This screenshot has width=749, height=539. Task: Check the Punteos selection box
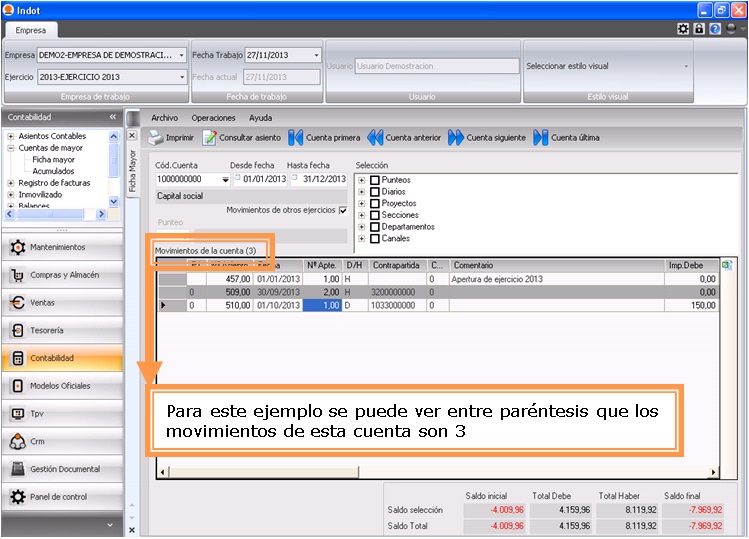[x=375, y=180]
